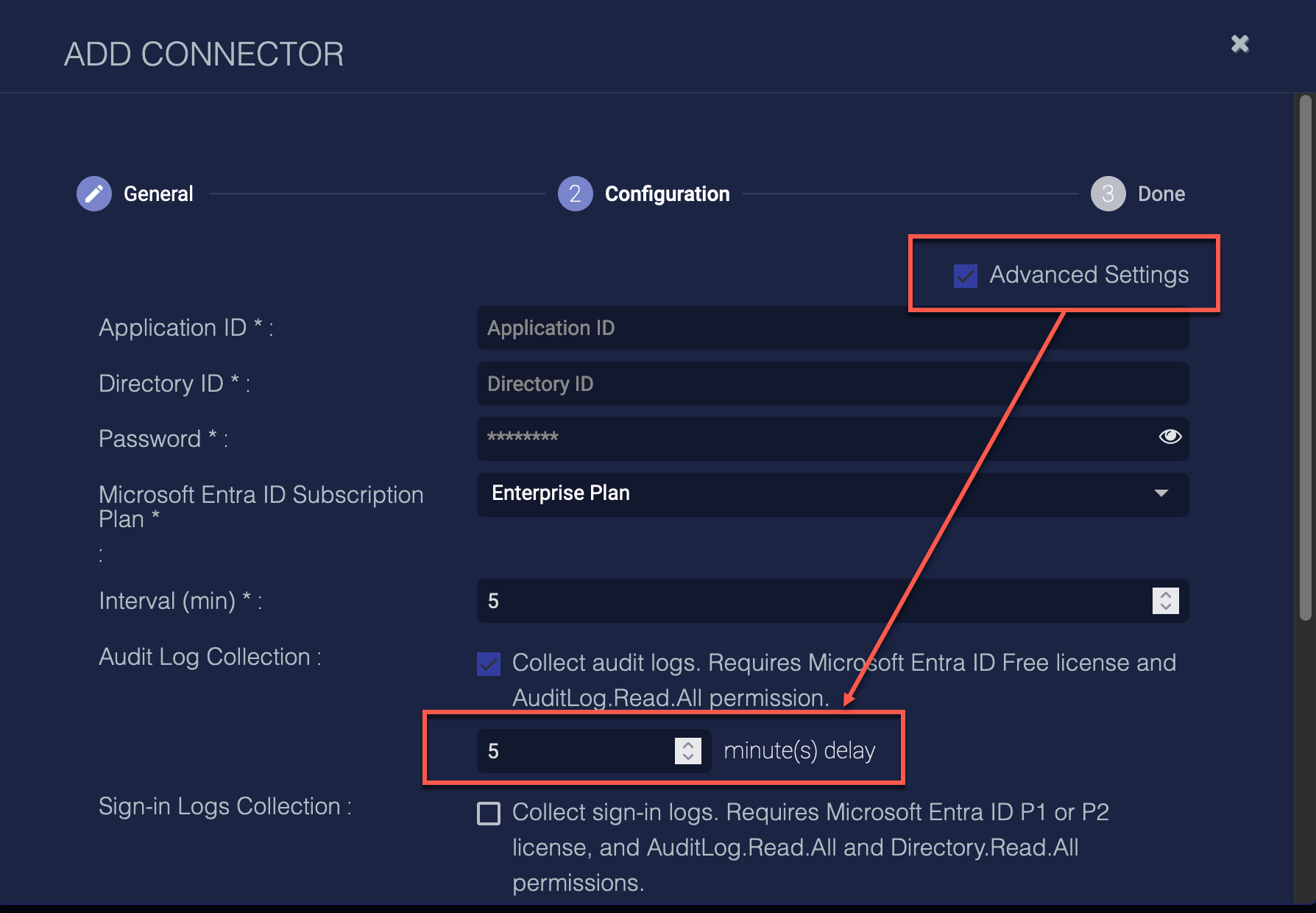This screenshot has width=1316, height=913.
Task: Increase Interval minutes with up arrow
Action: [1166, 595]
